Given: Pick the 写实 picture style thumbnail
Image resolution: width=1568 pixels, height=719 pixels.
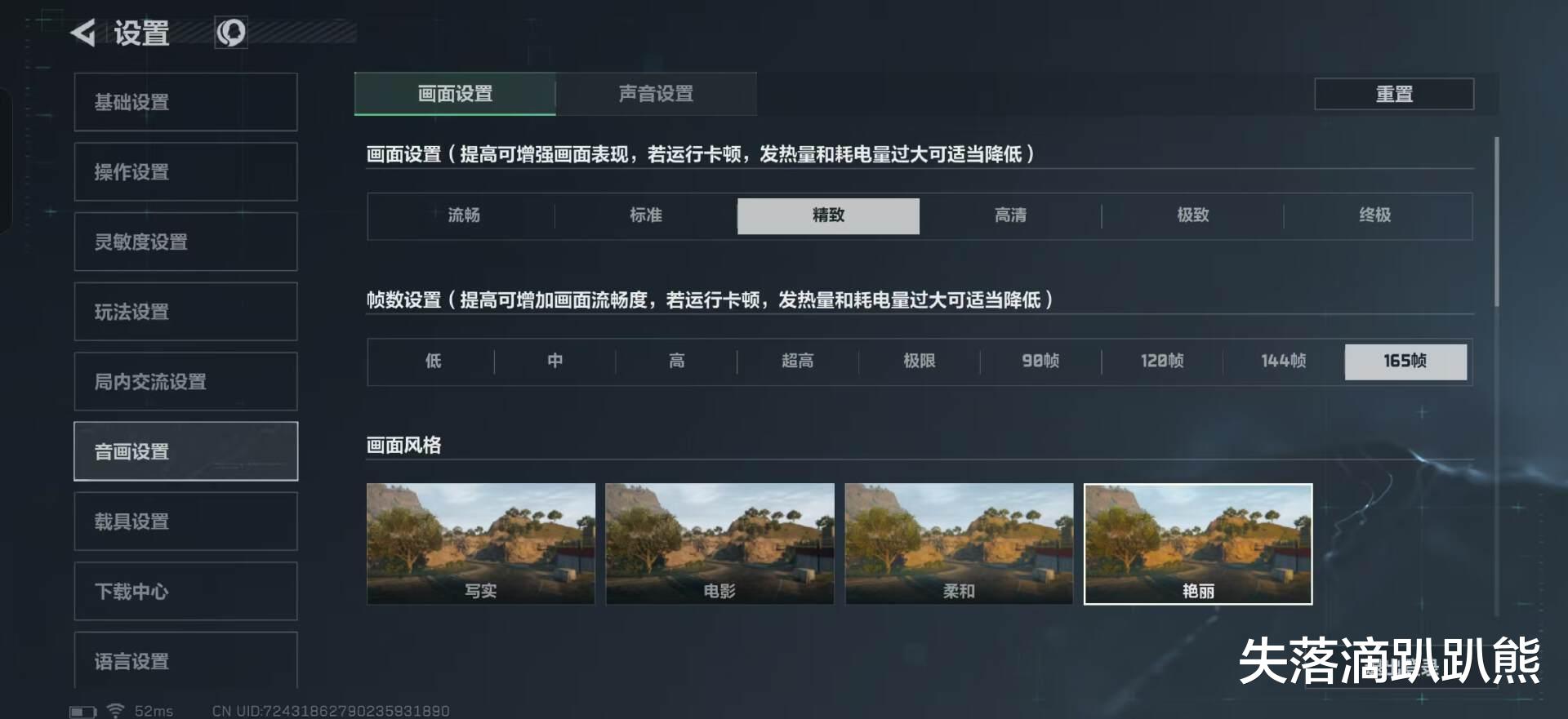Looking at the screenshot, I should 481,544.
